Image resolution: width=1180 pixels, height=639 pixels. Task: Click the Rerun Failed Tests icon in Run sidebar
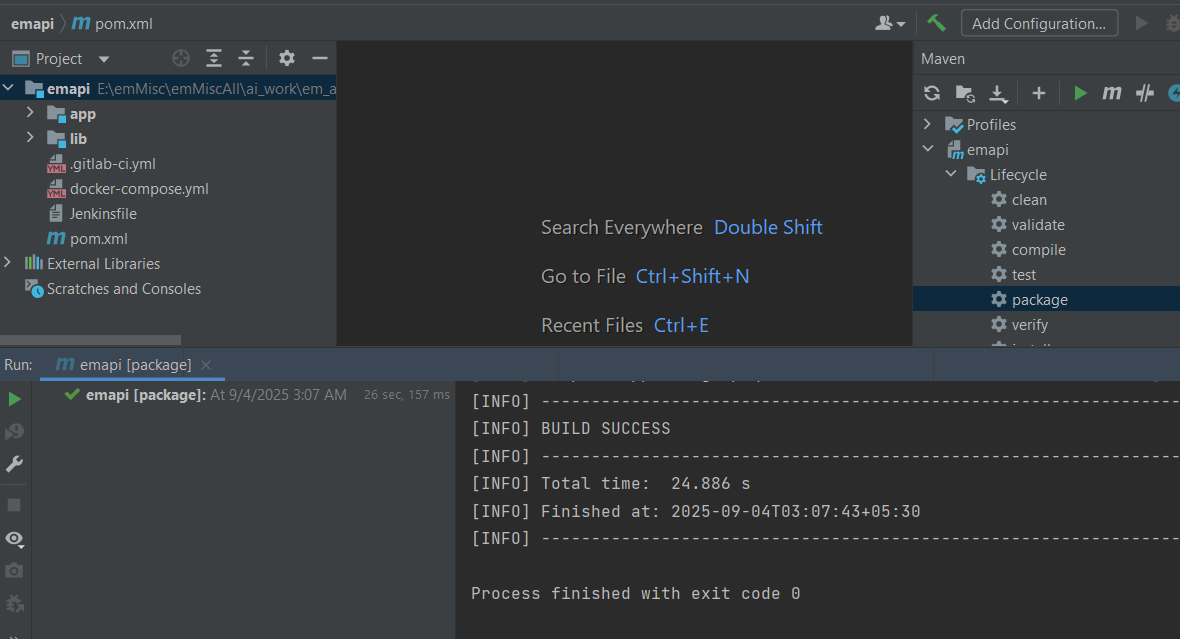[14, 431]
